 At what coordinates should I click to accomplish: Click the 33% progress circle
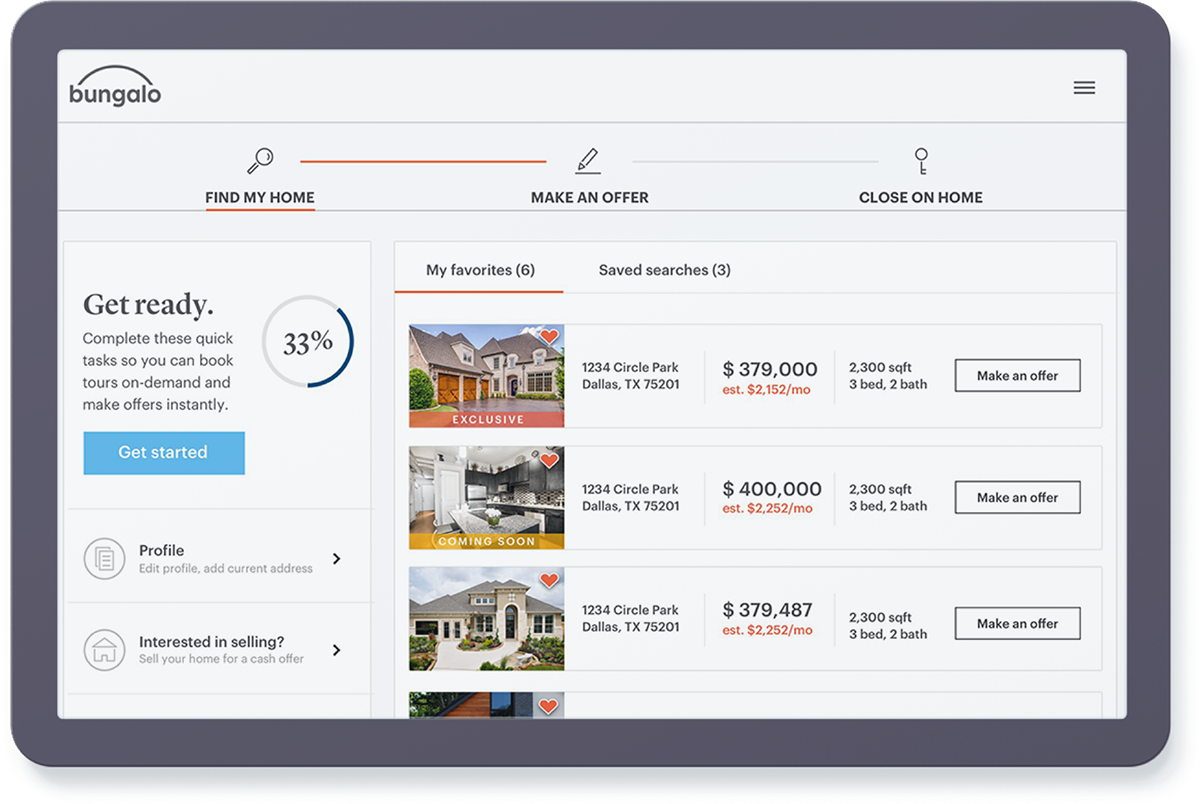tap(308, 341)
